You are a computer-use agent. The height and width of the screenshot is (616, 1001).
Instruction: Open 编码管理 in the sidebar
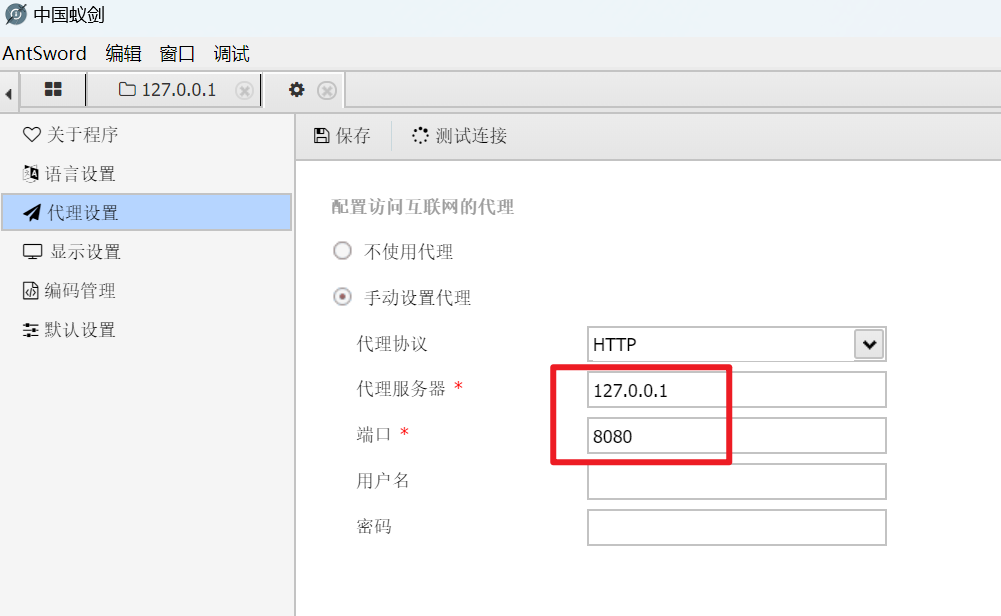click(x=147, y=290)
